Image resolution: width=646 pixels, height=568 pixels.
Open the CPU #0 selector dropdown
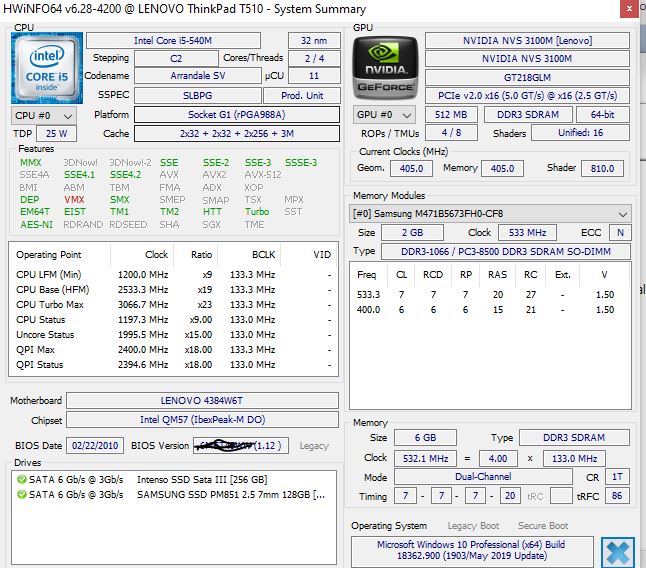coord(44,115)
